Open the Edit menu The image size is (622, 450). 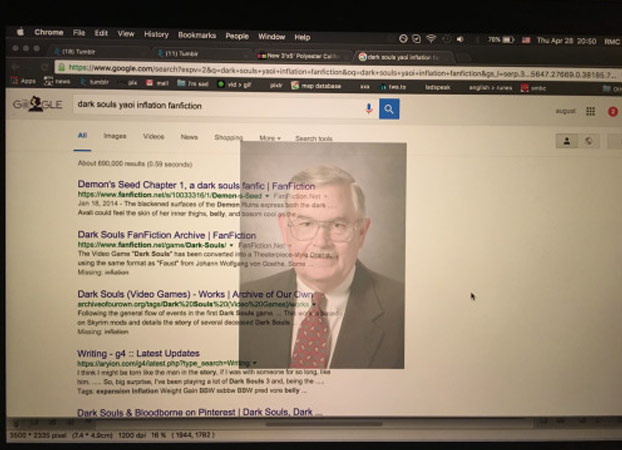coord(101,33)
